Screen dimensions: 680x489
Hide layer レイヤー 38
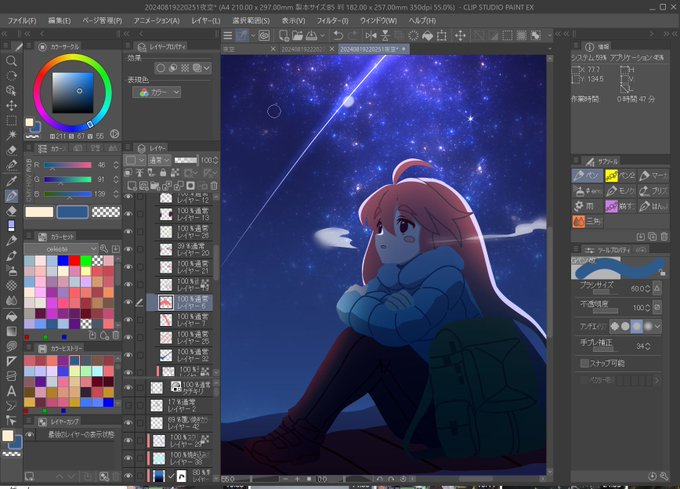pos(128,458)
